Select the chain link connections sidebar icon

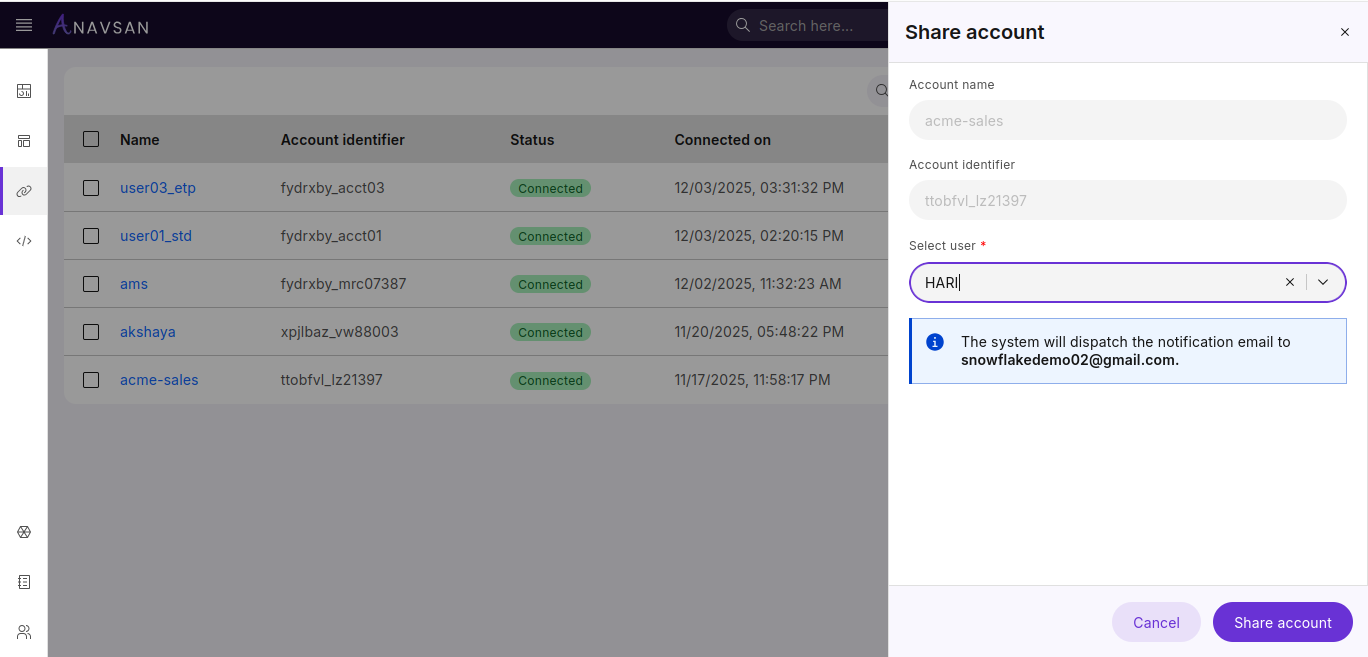tap(24, 191)
